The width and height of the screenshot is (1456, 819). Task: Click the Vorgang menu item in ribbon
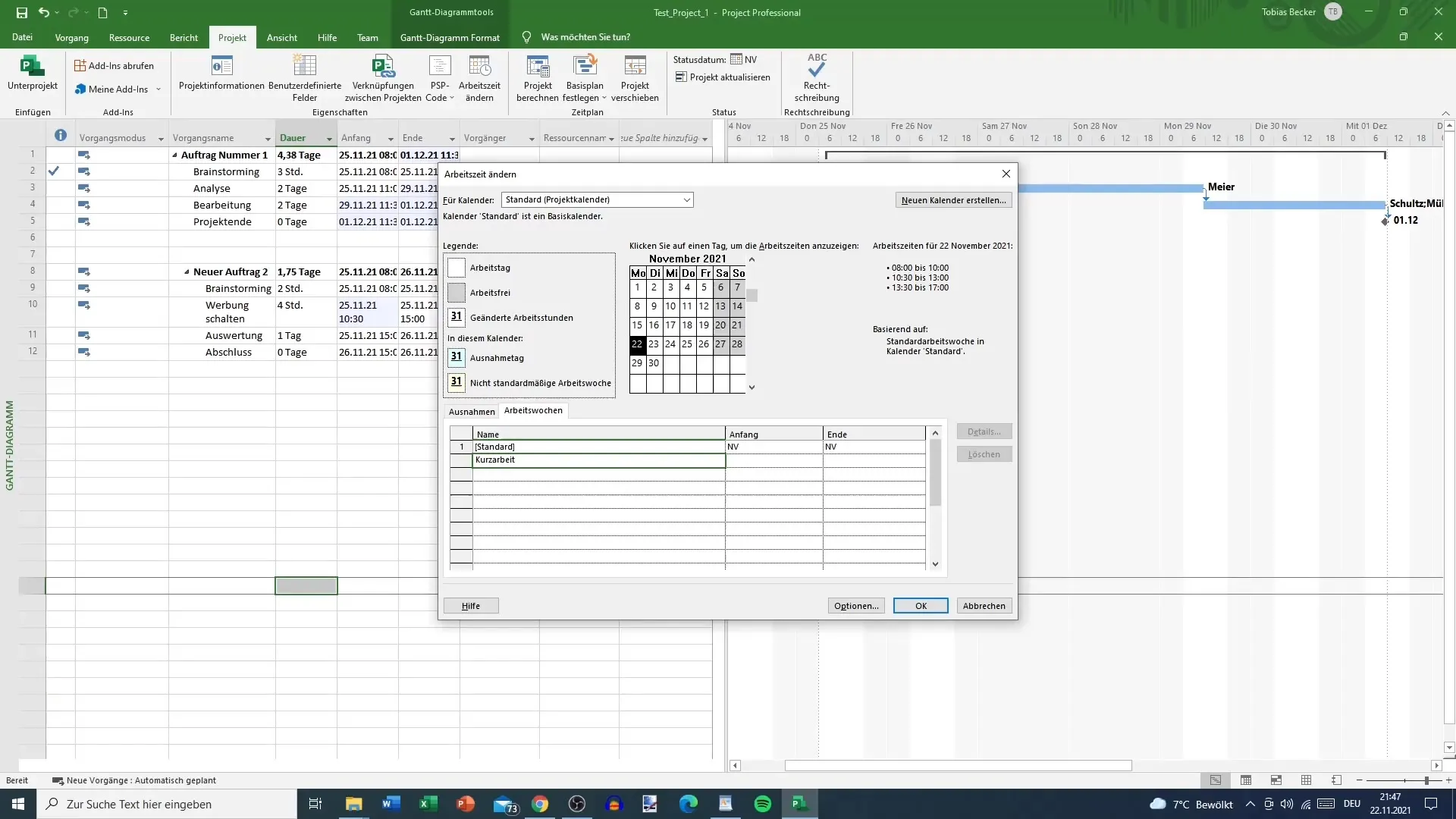[x=71, y=37]
